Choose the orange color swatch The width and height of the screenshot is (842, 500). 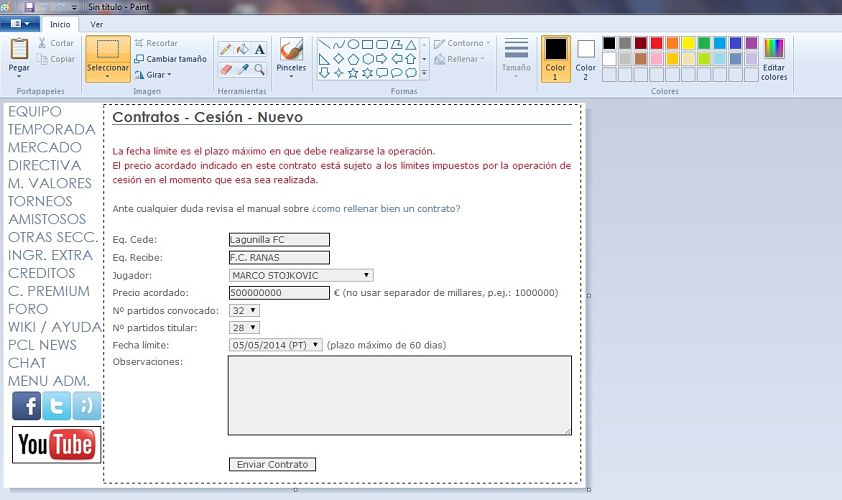pos(672,43)
